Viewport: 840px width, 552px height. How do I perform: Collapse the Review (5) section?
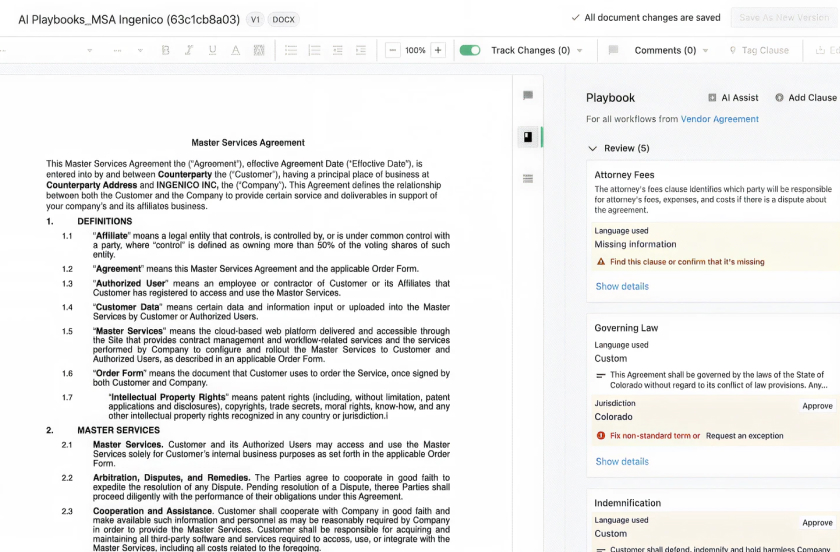point(592,148)
